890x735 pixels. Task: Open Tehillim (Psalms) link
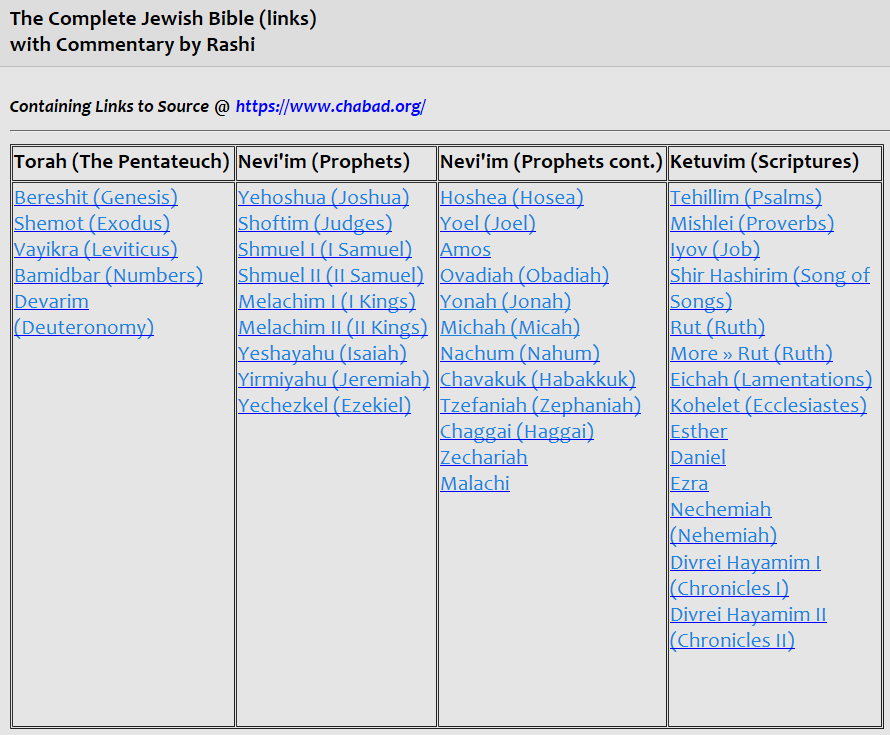[746, 198]
